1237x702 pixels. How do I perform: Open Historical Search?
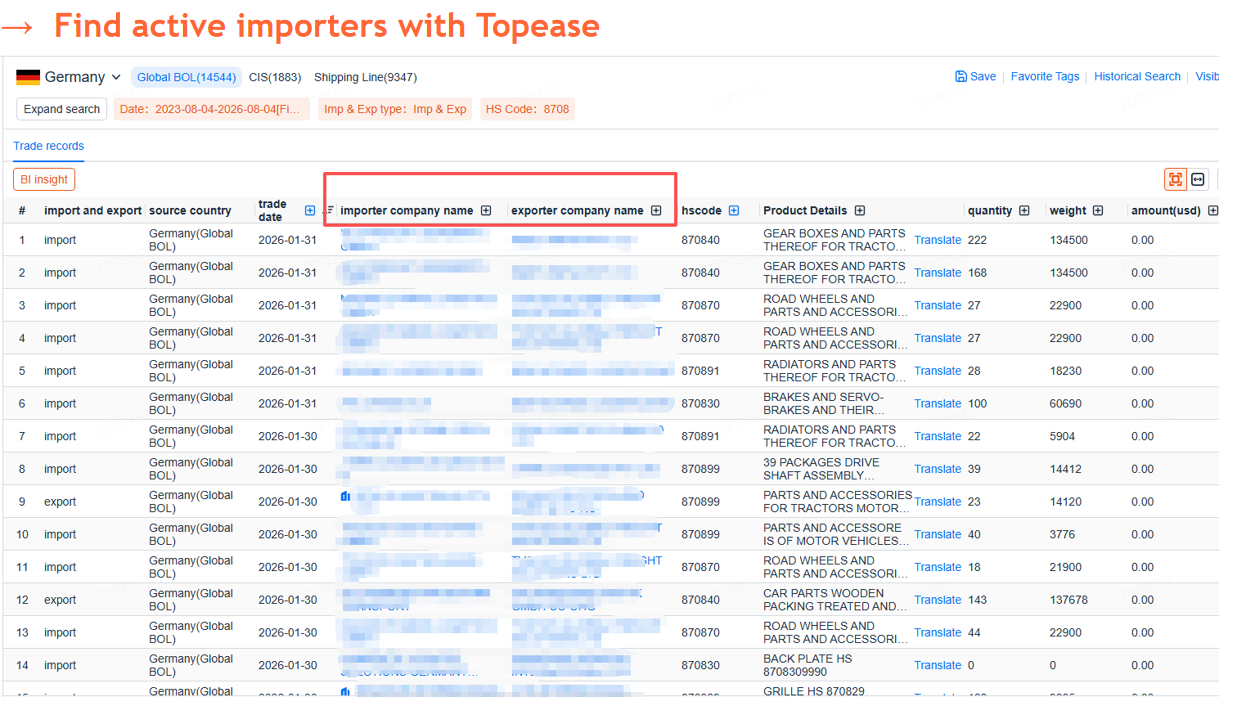pyautogui.click(x=1137, y=76)
